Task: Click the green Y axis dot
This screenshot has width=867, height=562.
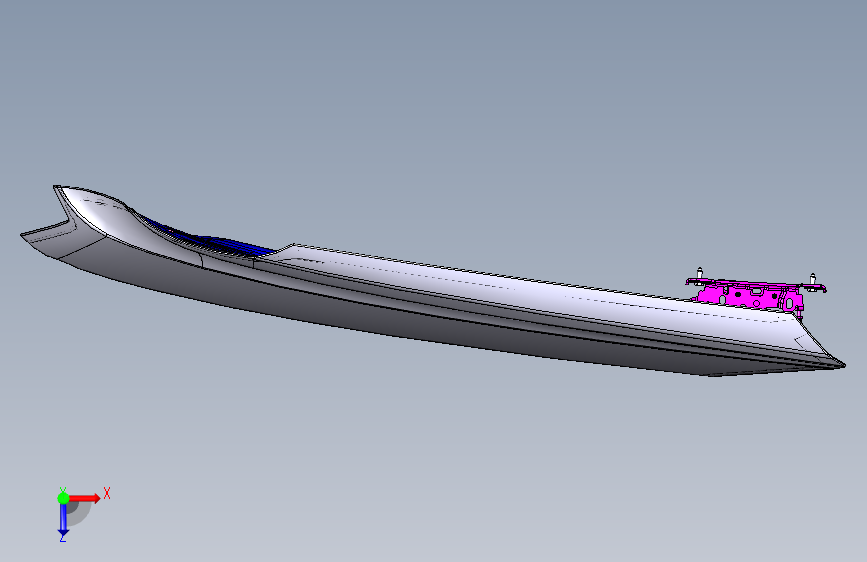Action: point(63,498)
